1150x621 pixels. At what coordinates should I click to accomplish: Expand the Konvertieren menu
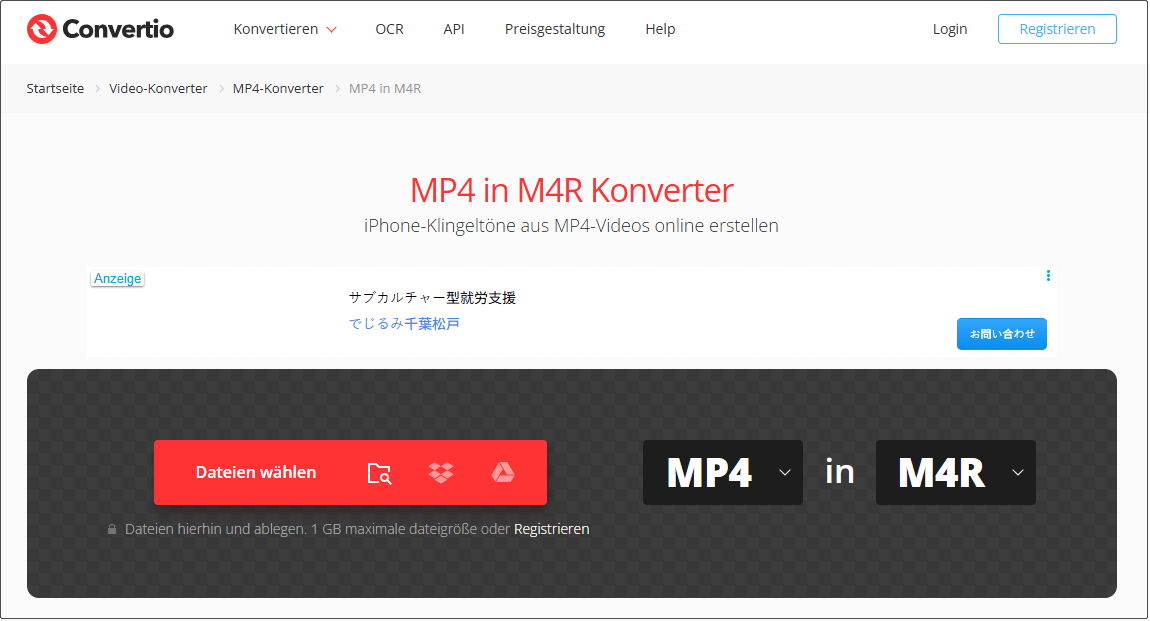coord(285,29)
